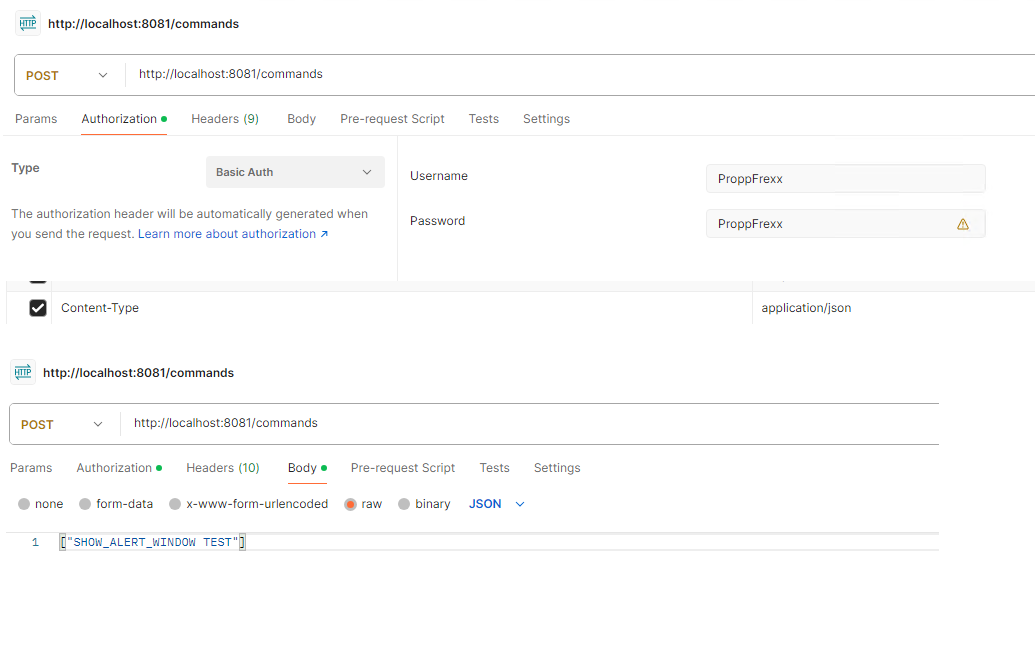Click the HTTP icon beside the lower request title
1035x664 pixels.
pyautogui.click(x=23, y=372)
